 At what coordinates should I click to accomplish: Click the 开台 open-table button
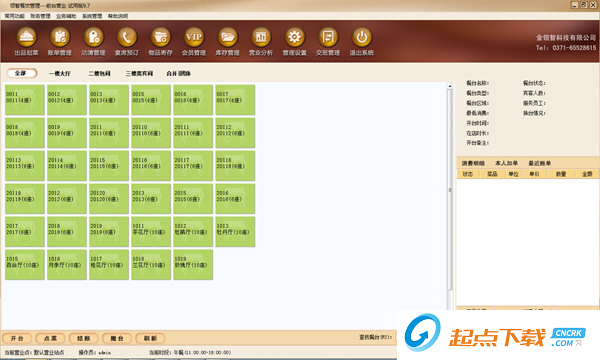point(17,338)
